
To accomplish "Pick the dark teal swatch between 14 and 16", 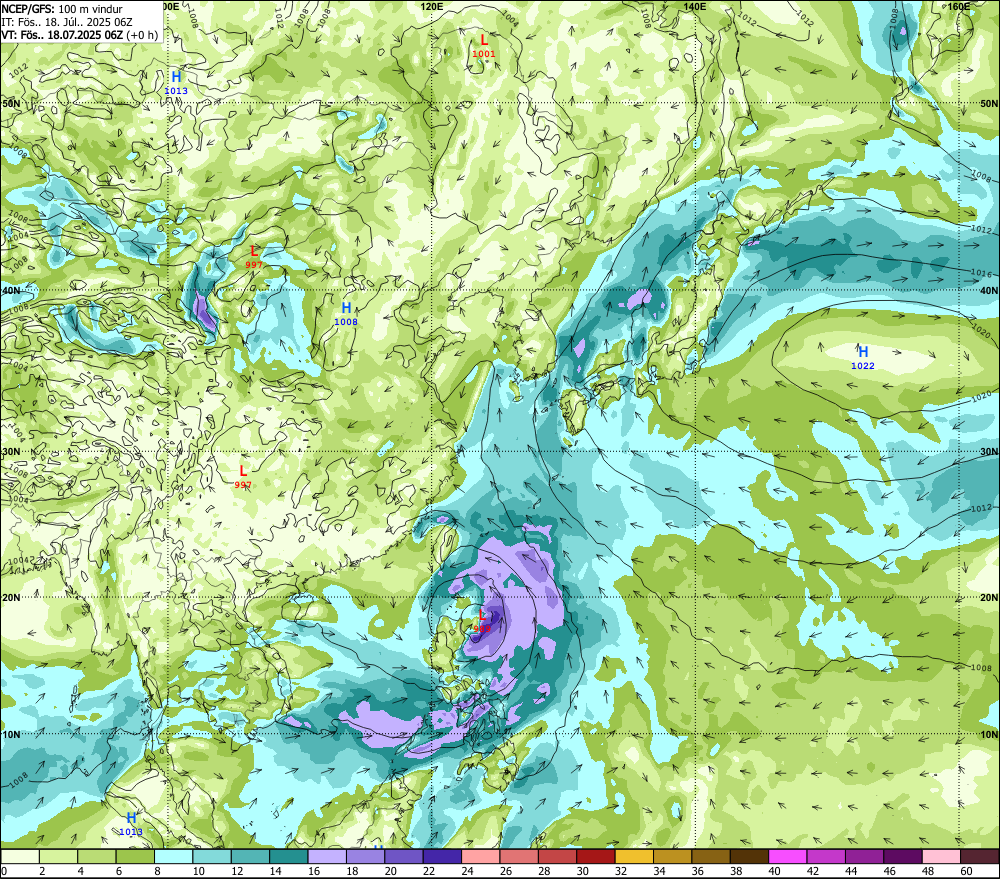I will tap(289, 856).
